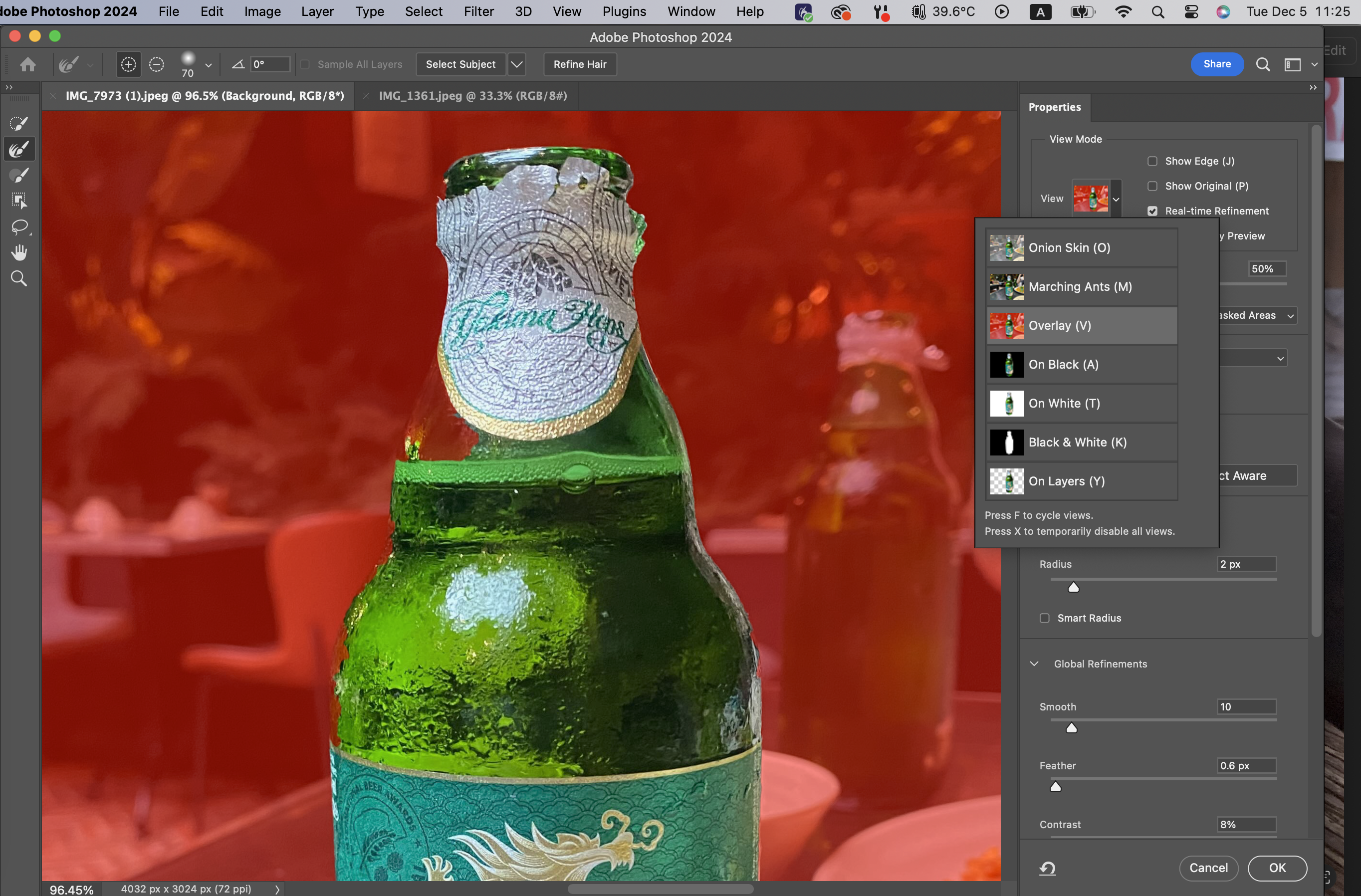Select the Refine Edge Brush tool

tap(19, 150)
